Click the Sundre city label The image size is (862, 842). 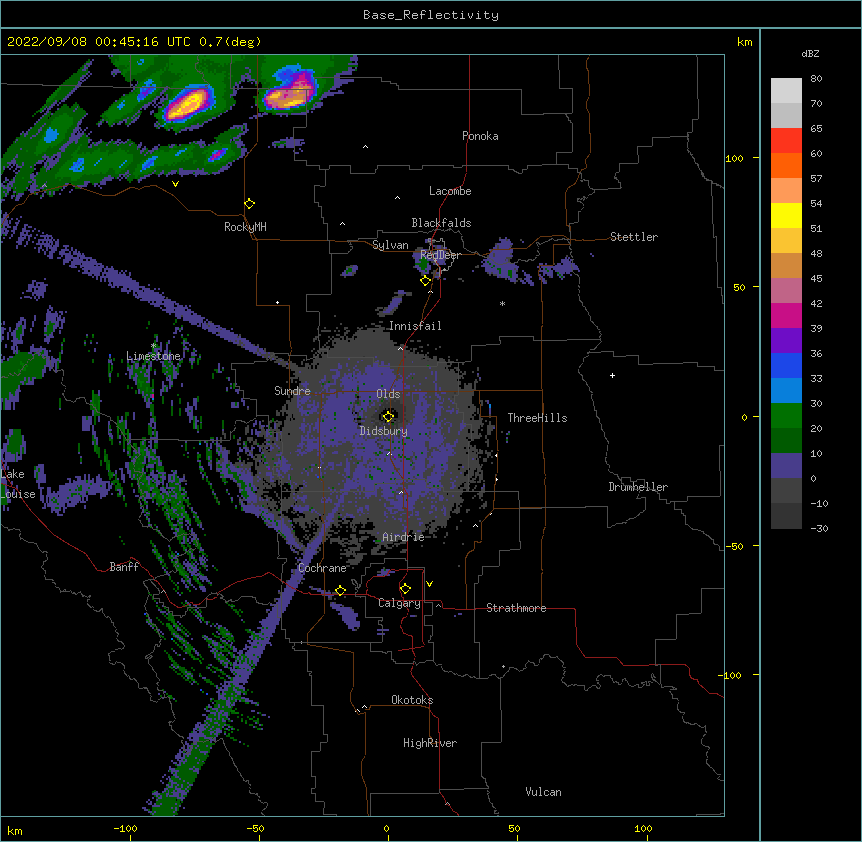[292, 391]
